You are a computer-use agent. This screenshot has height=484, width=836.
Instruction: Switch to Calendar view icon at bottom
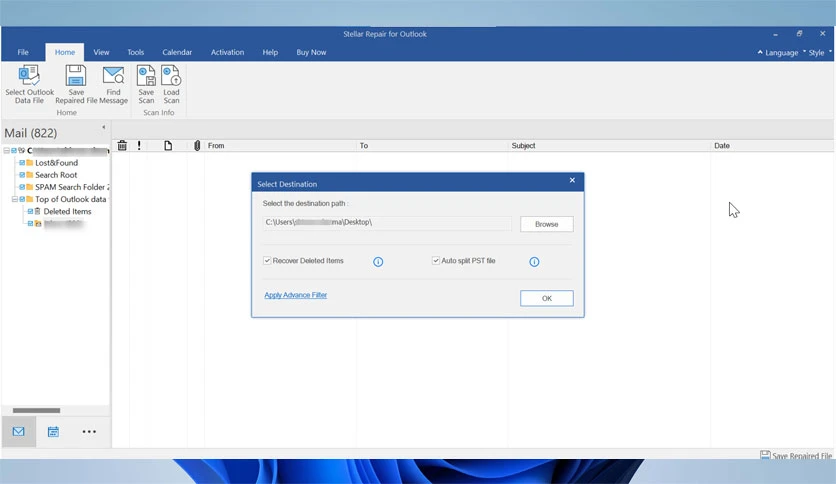pyautogui.click(x=53, y=432)
